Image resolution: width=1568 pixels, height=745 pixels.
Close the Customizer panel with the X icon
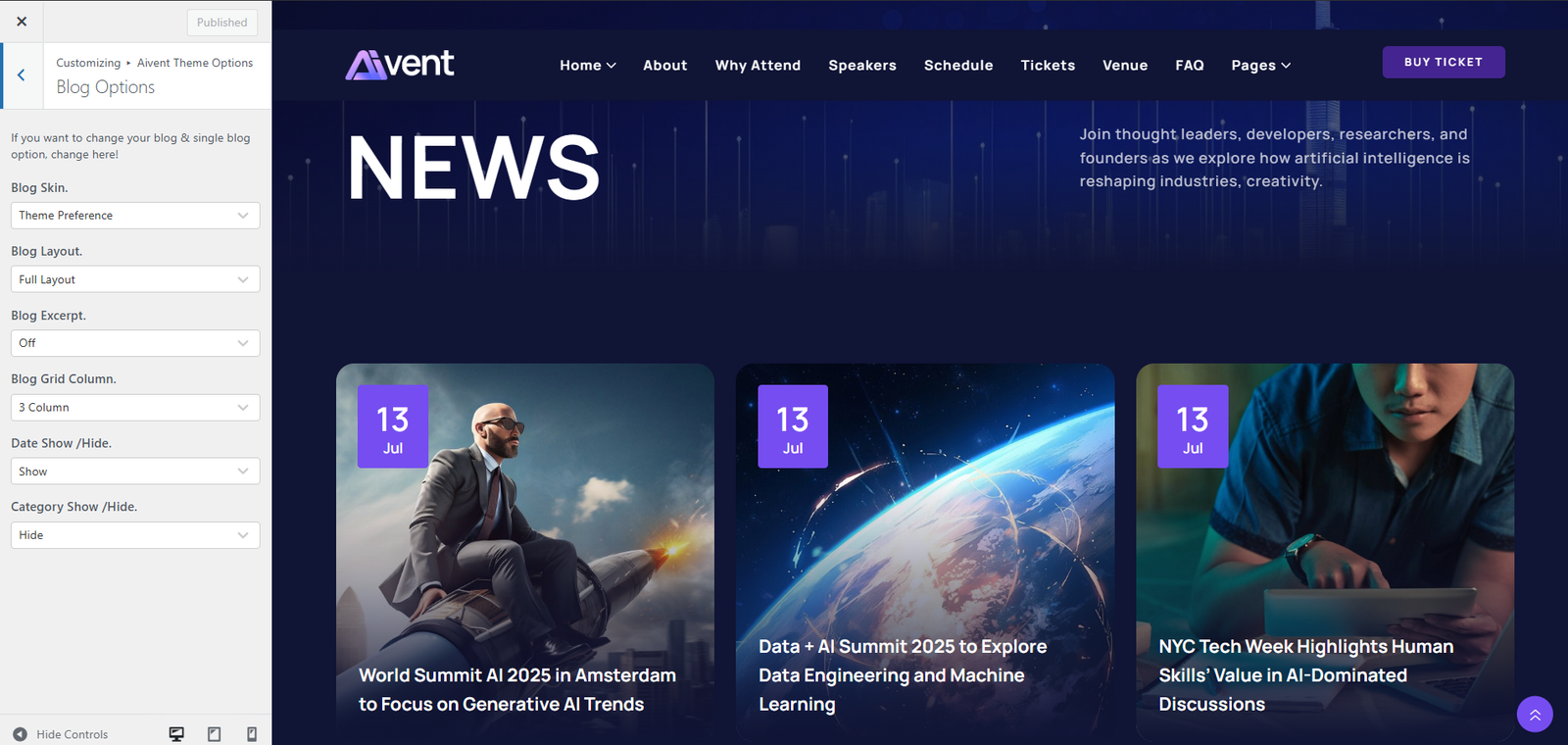(x=22, y=22)
